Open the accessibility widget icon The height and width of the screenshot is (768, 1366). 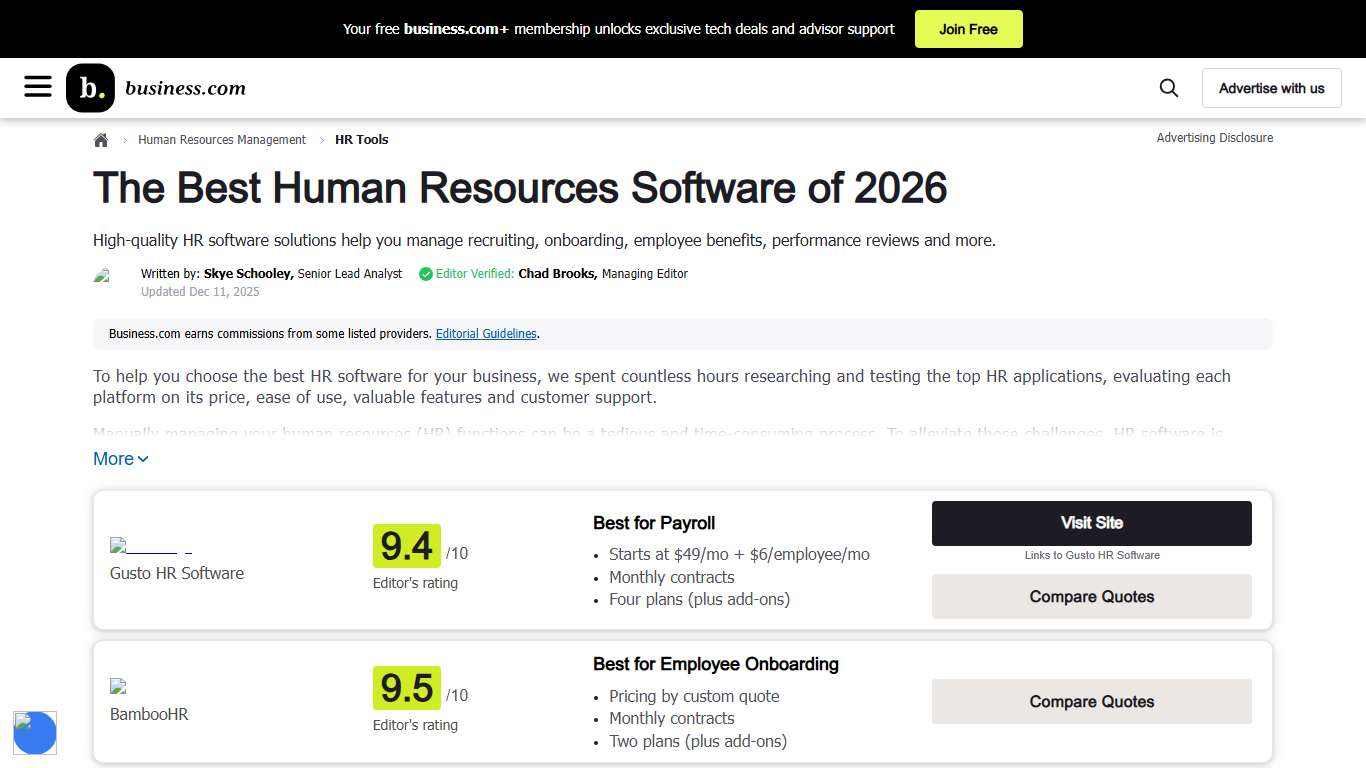tap(34, 733)
